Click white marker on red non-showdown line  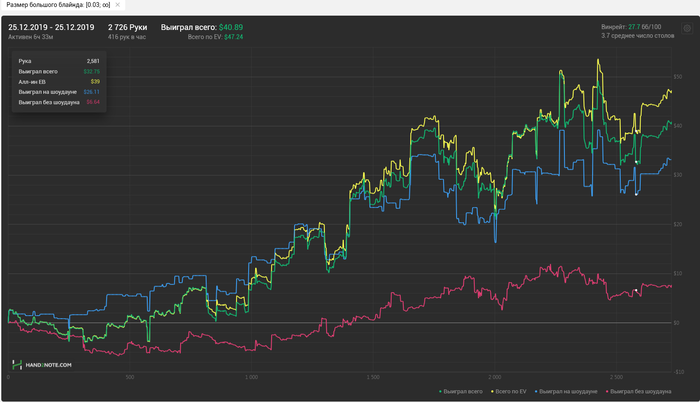click(636, 290)
